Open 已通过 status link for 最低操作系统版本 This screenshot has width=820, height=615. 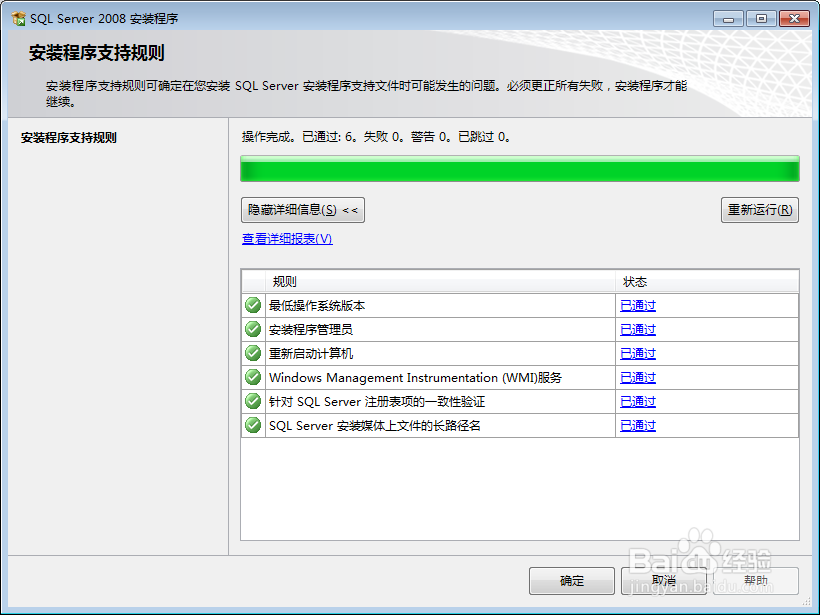pos(638,305)
